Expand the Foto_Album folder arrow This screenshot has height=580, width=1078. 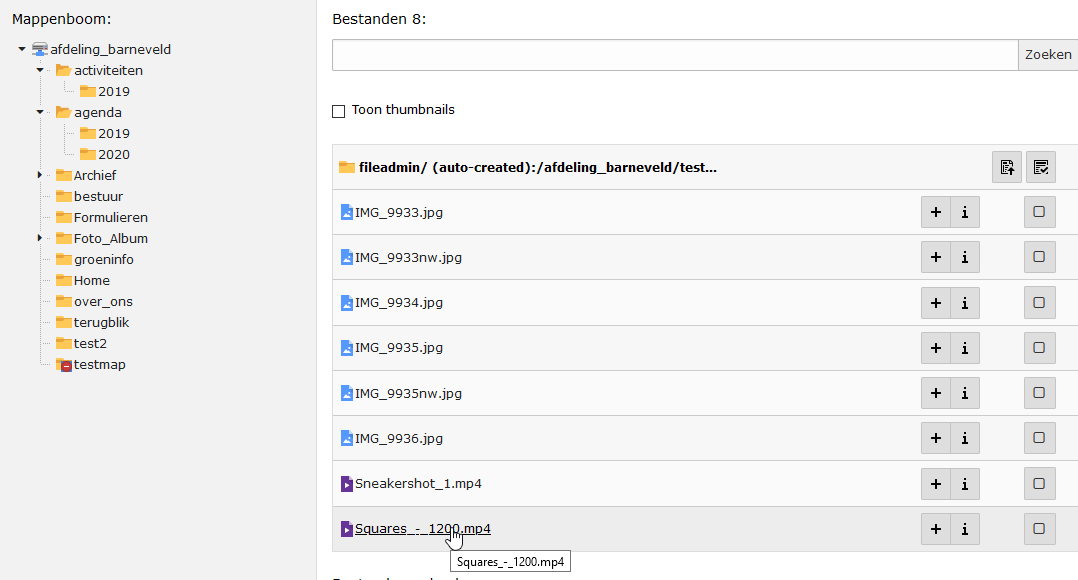click(41, 238)
